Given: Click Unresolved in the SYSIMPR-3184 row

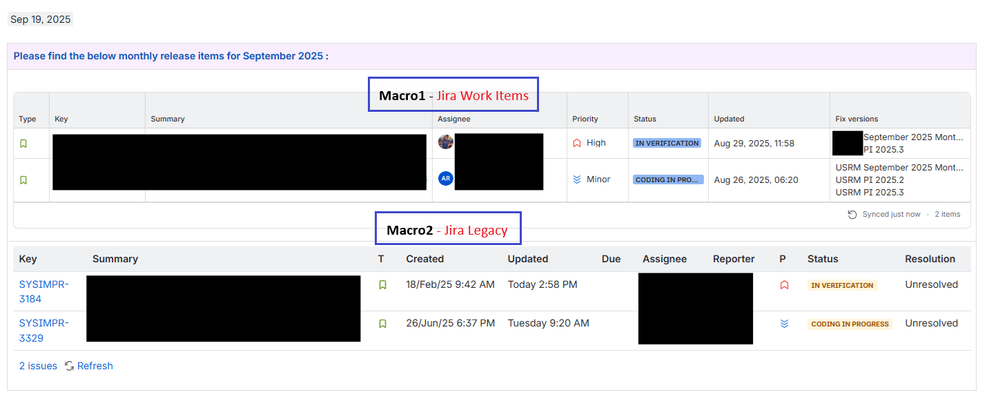Looking at the screenshot, I should click(x=931, y=285).
